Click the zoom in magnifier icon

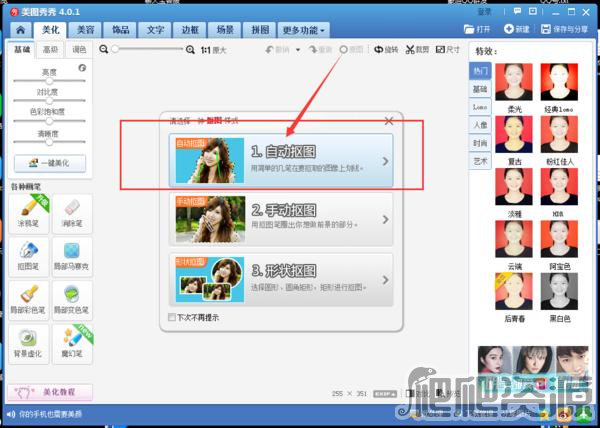[190, 50]
